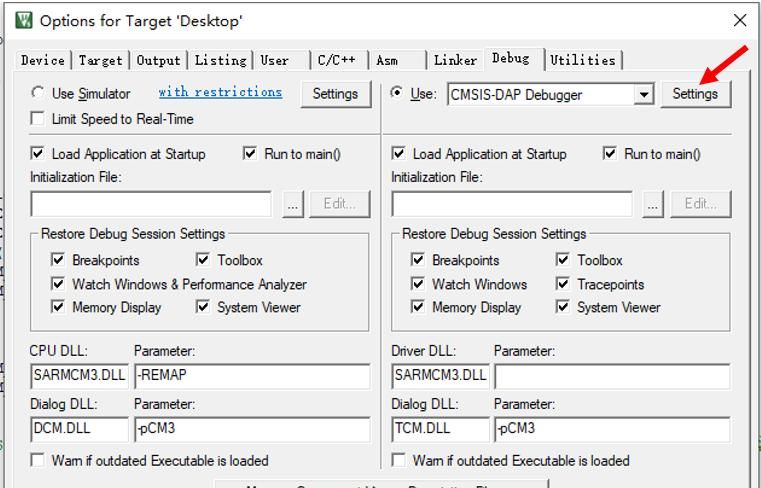This screenshot has width=761, height=488.
Task: Open the C/C++ tab
Action: (x=336, y=60)
